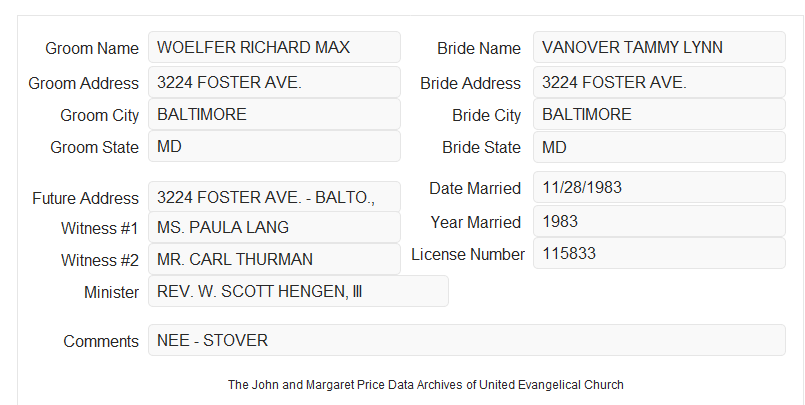This screenshot has width=805, height=405.
Task: Select the Witness #2 text box
Action: coord(274,259)
